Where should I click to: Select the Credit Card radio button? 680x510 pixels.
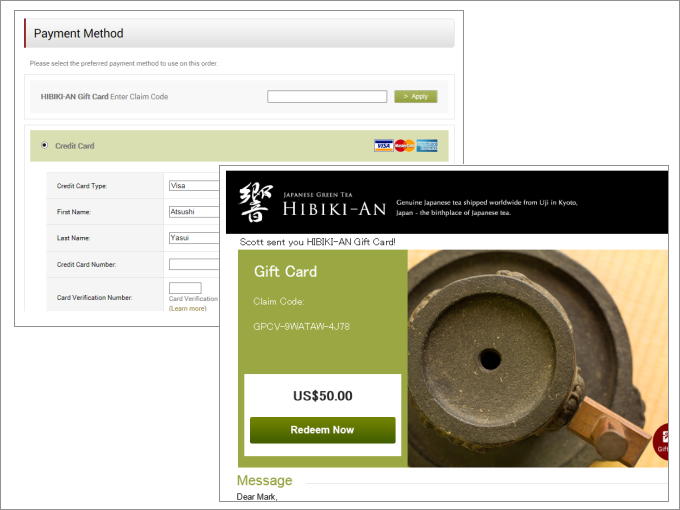click(44, 145)
